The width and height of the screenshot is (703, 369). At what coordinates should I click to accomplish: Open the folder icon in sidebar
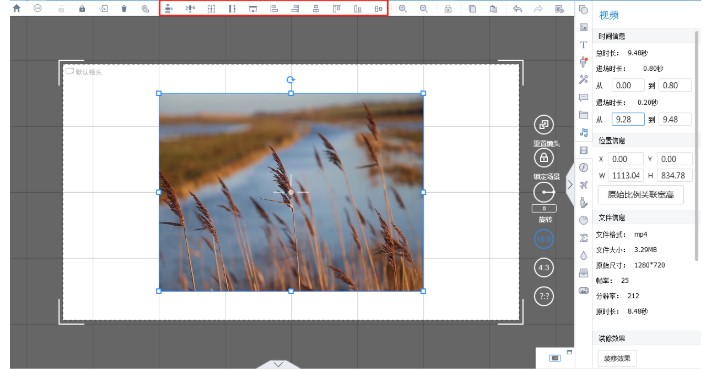[x=583, y=115]
